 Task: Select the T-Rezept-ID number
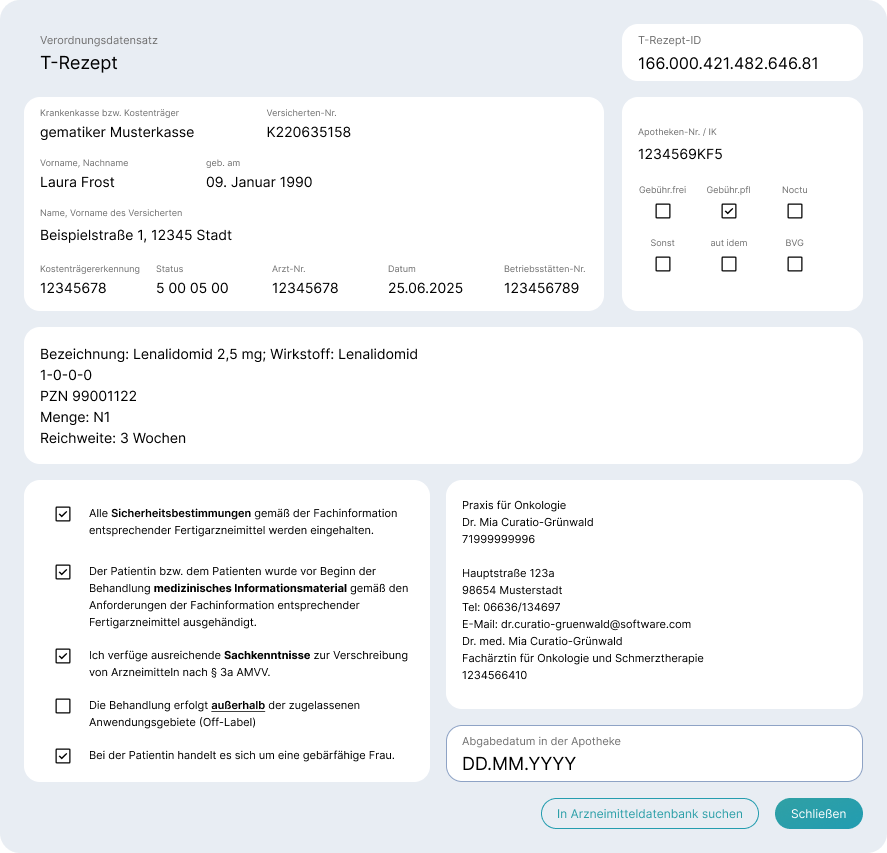click(x=728, y=63)
